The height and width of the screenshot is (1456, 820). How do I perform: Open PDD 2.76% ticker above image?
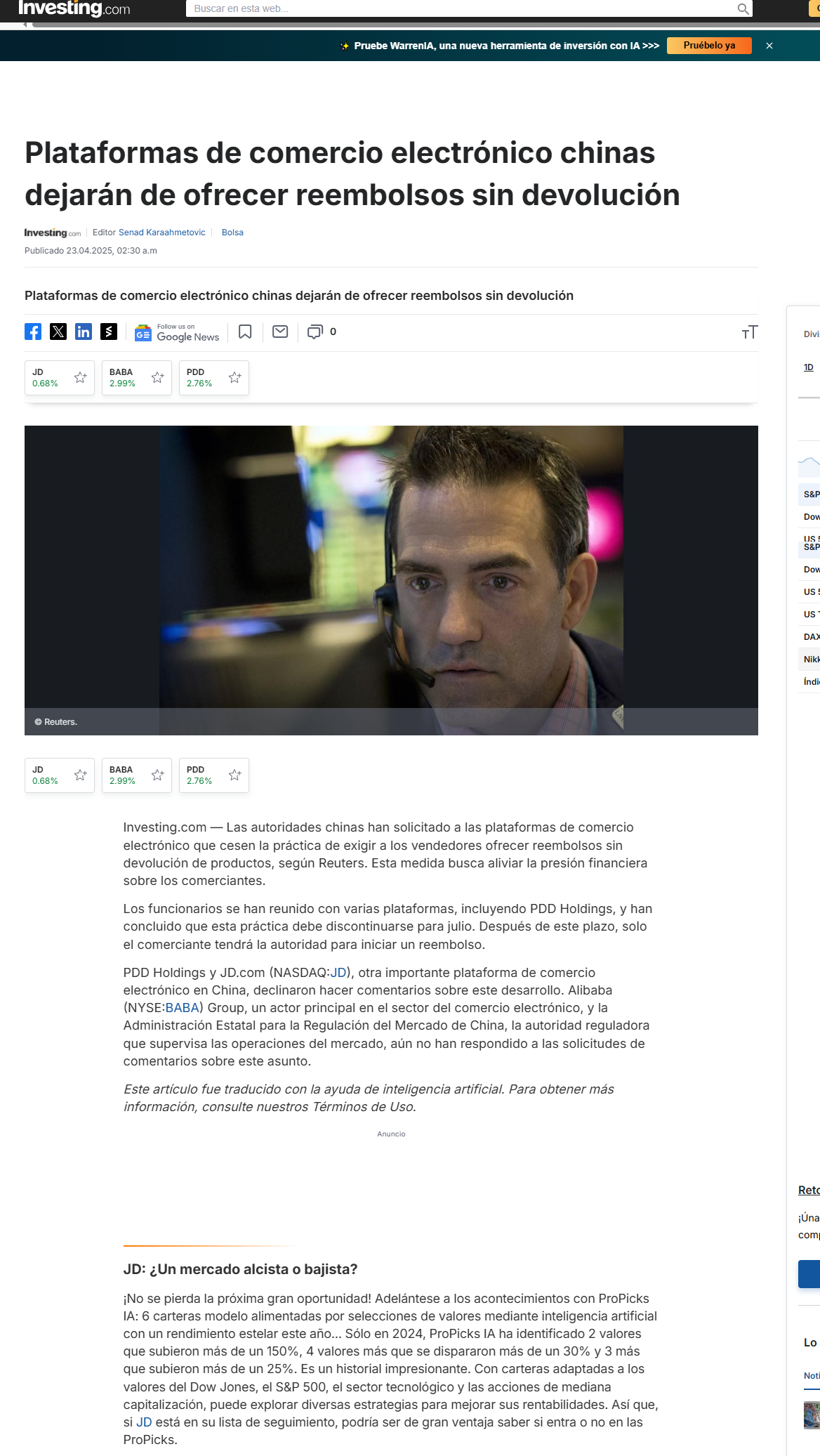[x=201, y=378]
